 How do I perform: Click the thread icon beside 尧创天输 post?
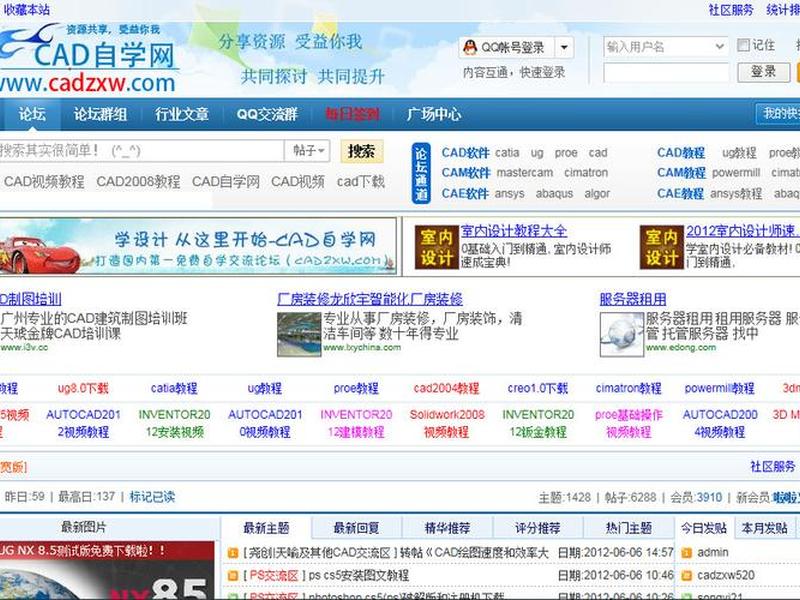click(x=233, y=553)
